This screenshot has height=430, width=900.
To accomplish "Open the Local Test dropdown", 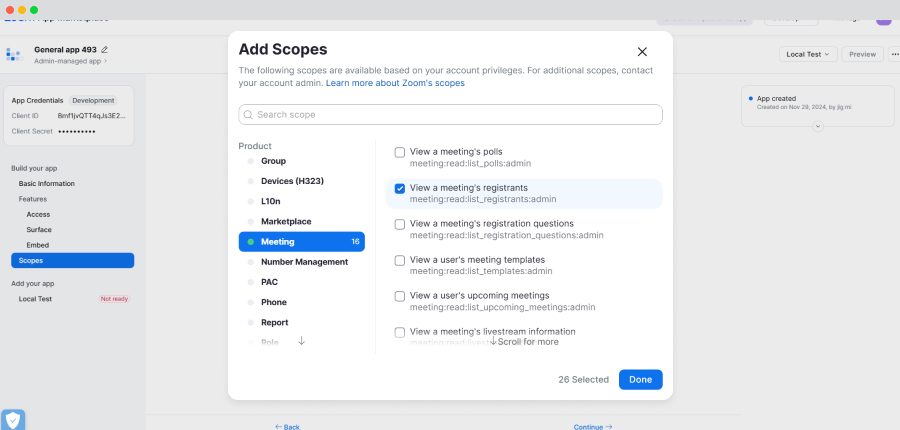I will coord(808,54).
